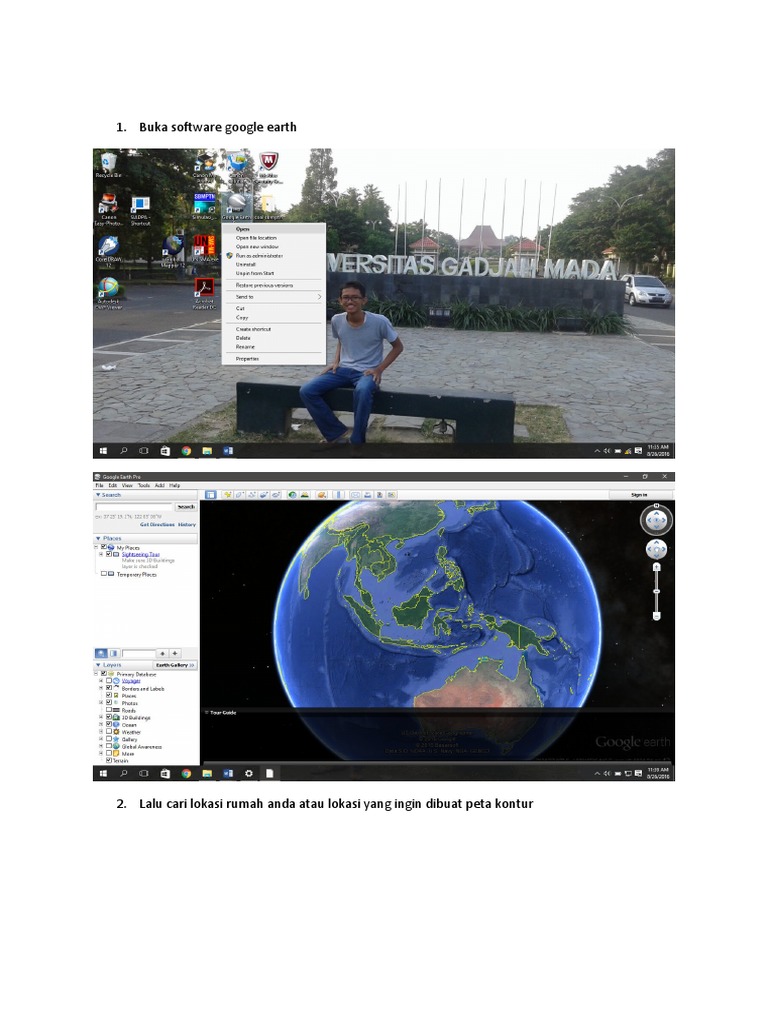Expand the Global Awareness tree node
The image size is (768, 1024).
tap(101, 746)
